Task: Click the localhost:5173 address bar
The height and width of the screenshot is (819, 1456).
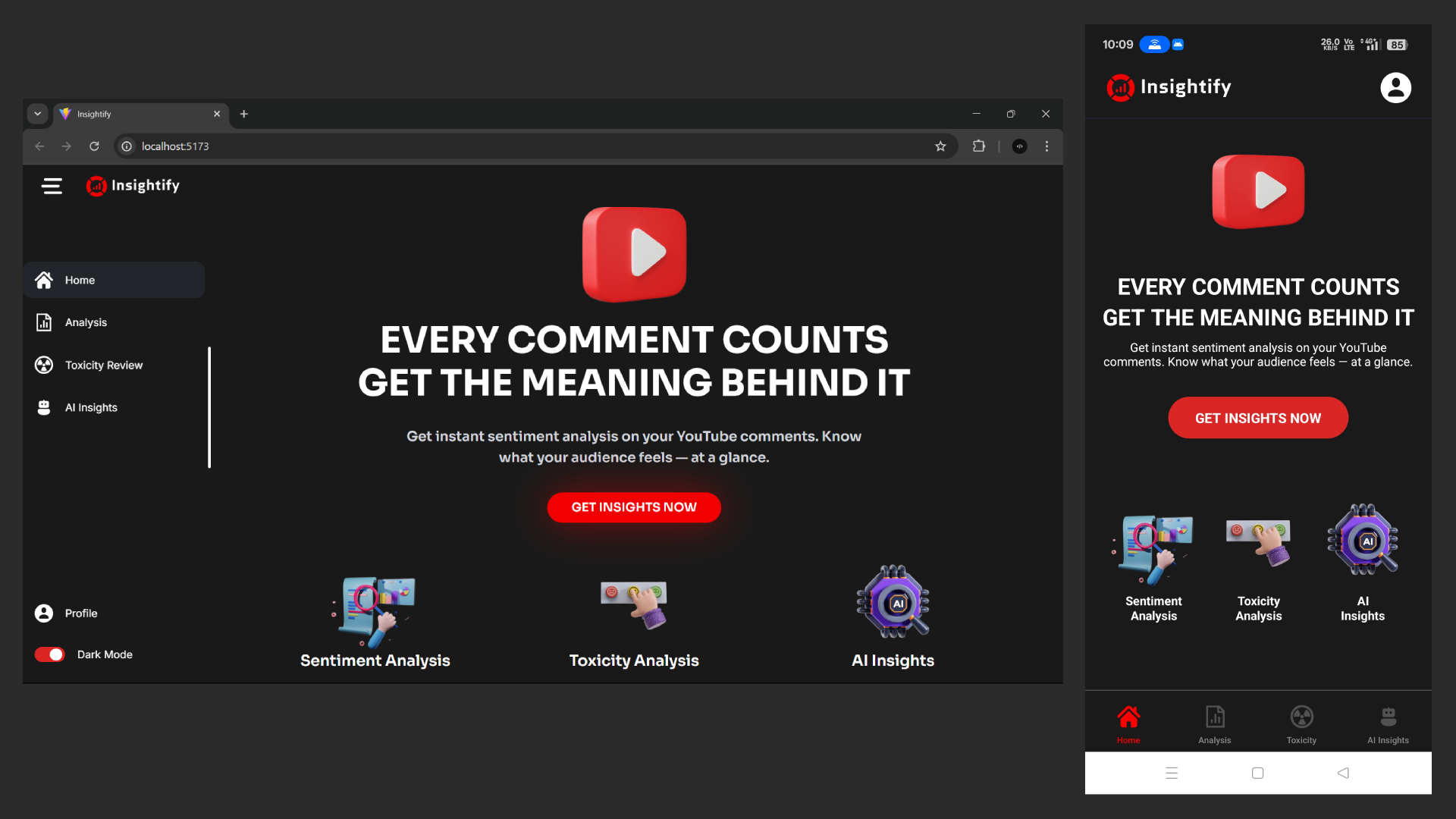Action: (x=531, y=146)
